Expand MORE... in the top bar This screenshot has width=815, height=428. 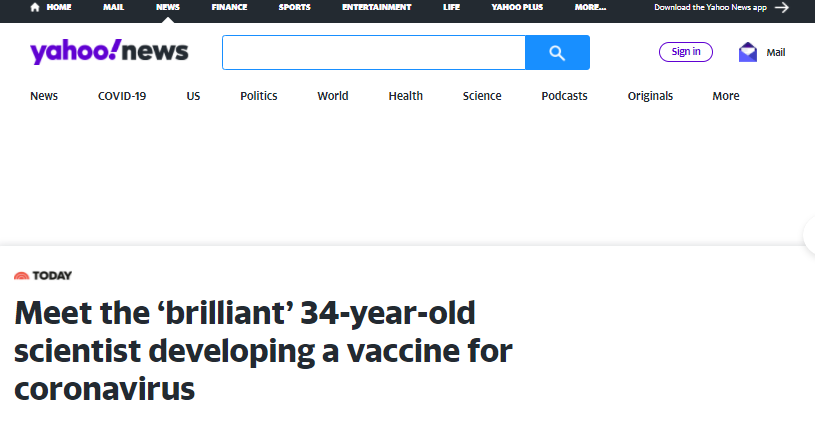pos(590,7)
